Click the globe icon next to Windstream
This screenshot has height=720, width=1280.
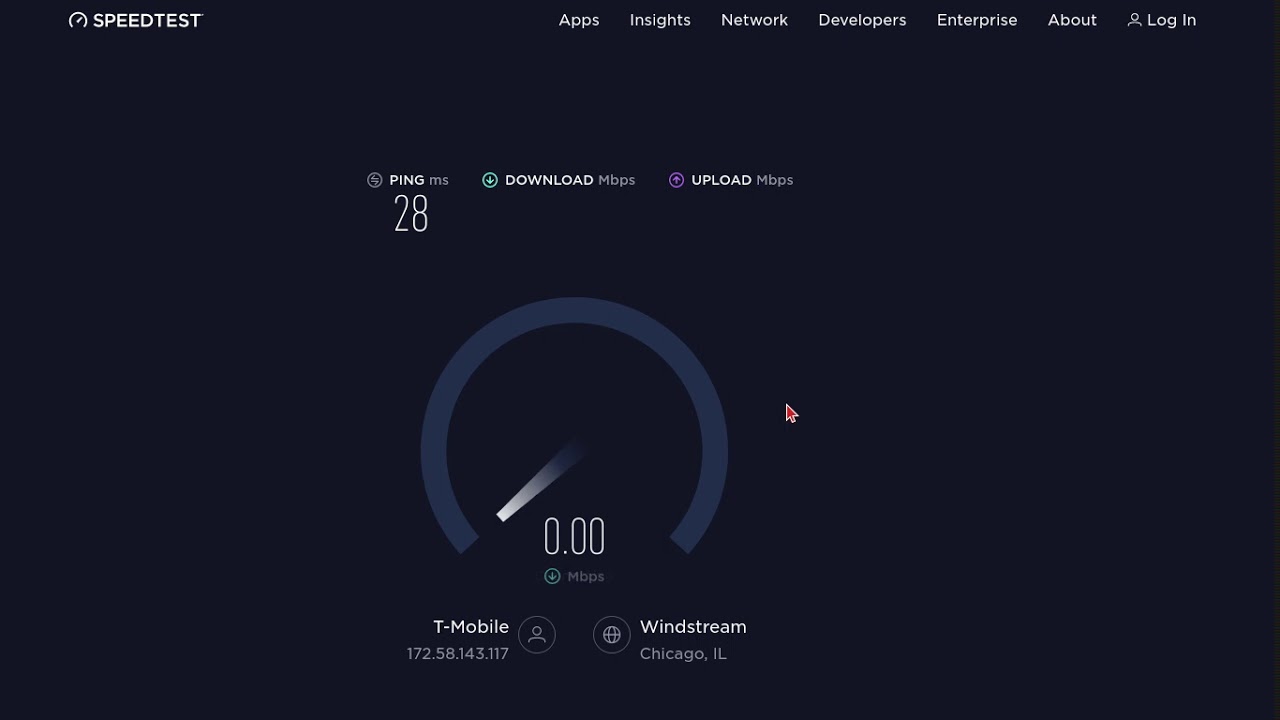coord(612,634)
